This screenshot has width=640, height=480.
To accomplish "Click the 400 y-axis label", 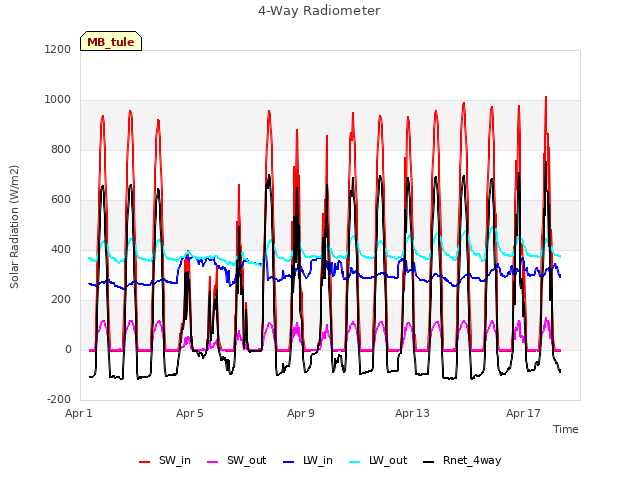I will point(61,249).
